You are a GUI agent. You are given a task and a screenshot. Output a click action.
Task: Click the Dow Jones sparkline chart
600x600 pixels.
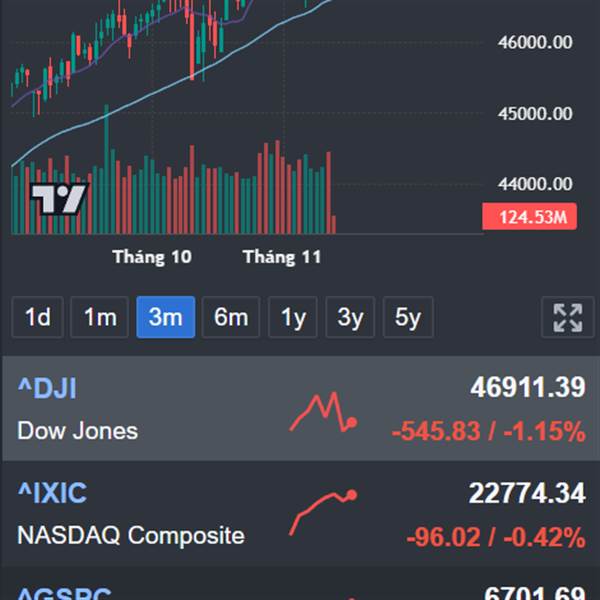(x=323, y=412)
